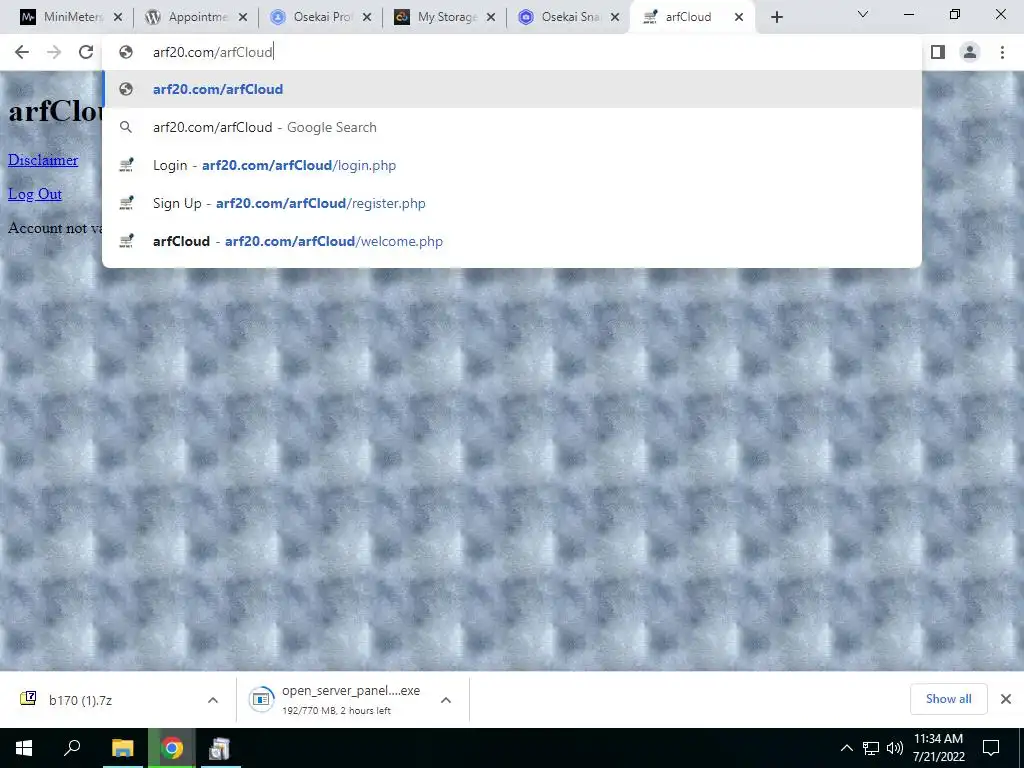This screenshot has height=768, width=1024.
Task: Open the volume tray icon
Action: point(895,748)
